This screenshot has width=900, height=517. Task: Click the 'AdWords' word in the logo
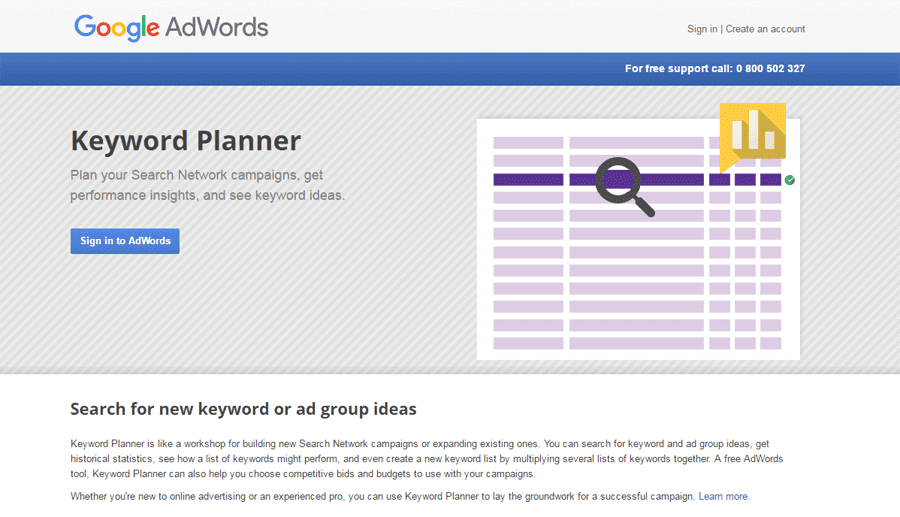(x=218, y=27)
